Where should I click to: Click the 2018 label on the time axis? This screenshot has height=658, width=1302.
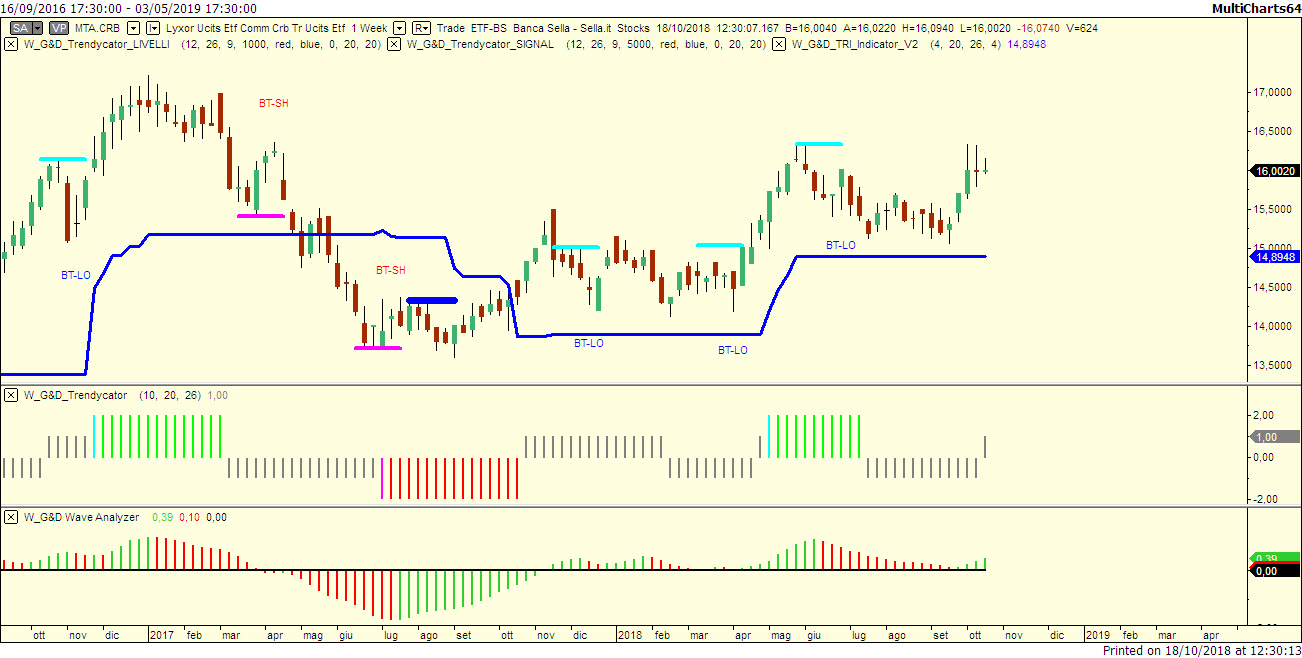click(632, 635)
